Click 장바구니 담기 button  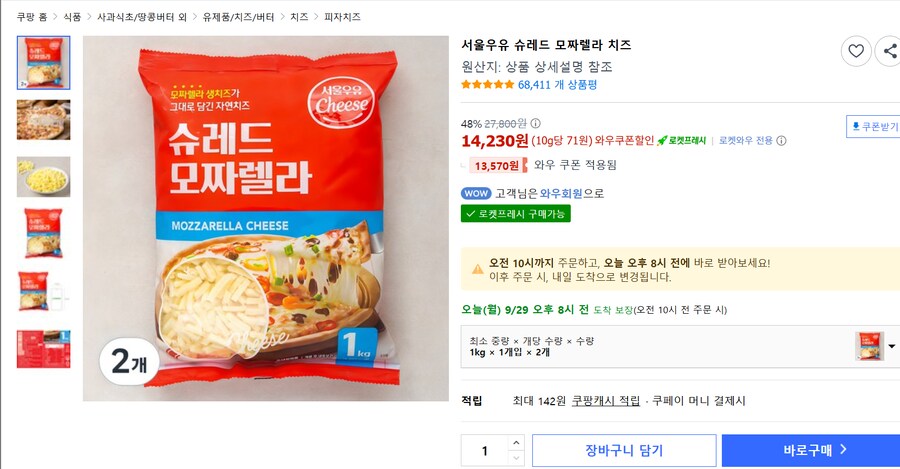coord(624,451)
